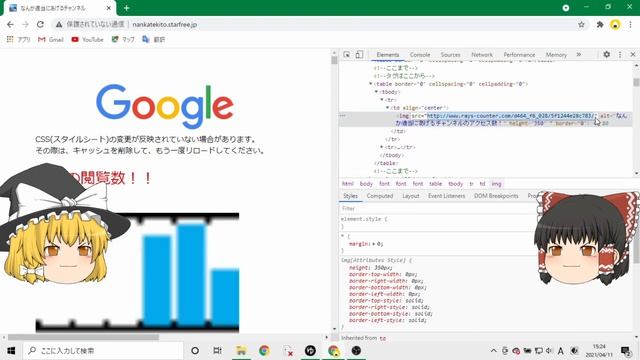
Task: Open the Windows Start menu
Action: 11,351
